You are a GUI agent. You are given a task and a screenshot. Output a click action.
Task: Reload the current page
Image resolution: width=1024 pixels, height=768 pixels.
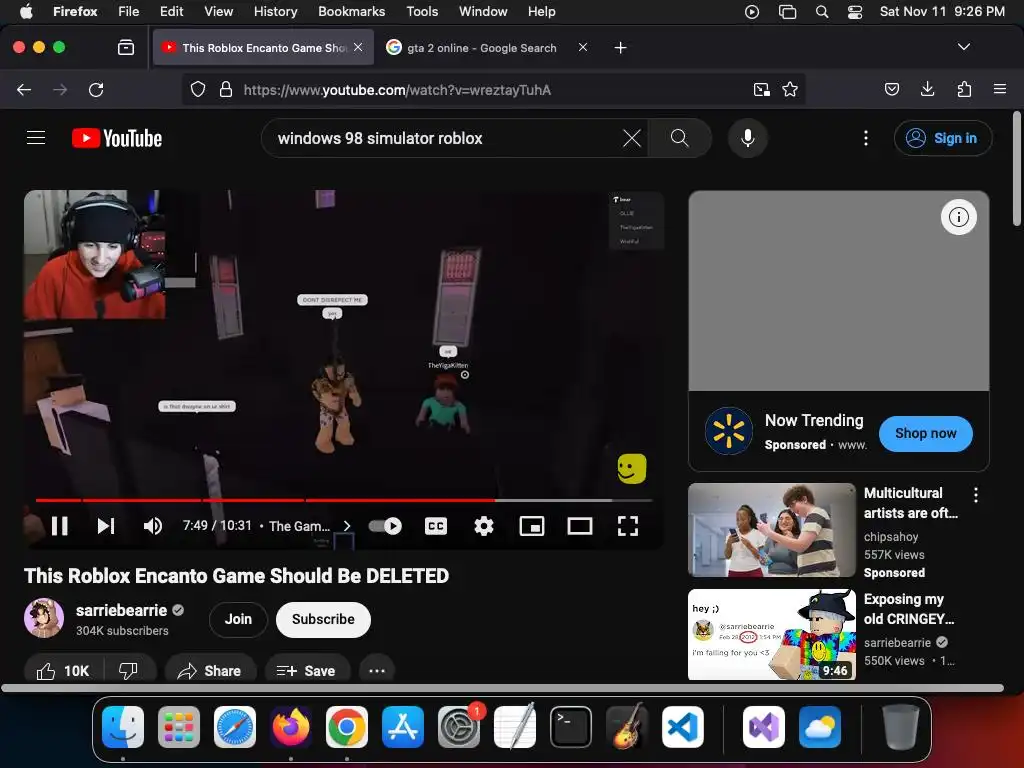(96, 89)
